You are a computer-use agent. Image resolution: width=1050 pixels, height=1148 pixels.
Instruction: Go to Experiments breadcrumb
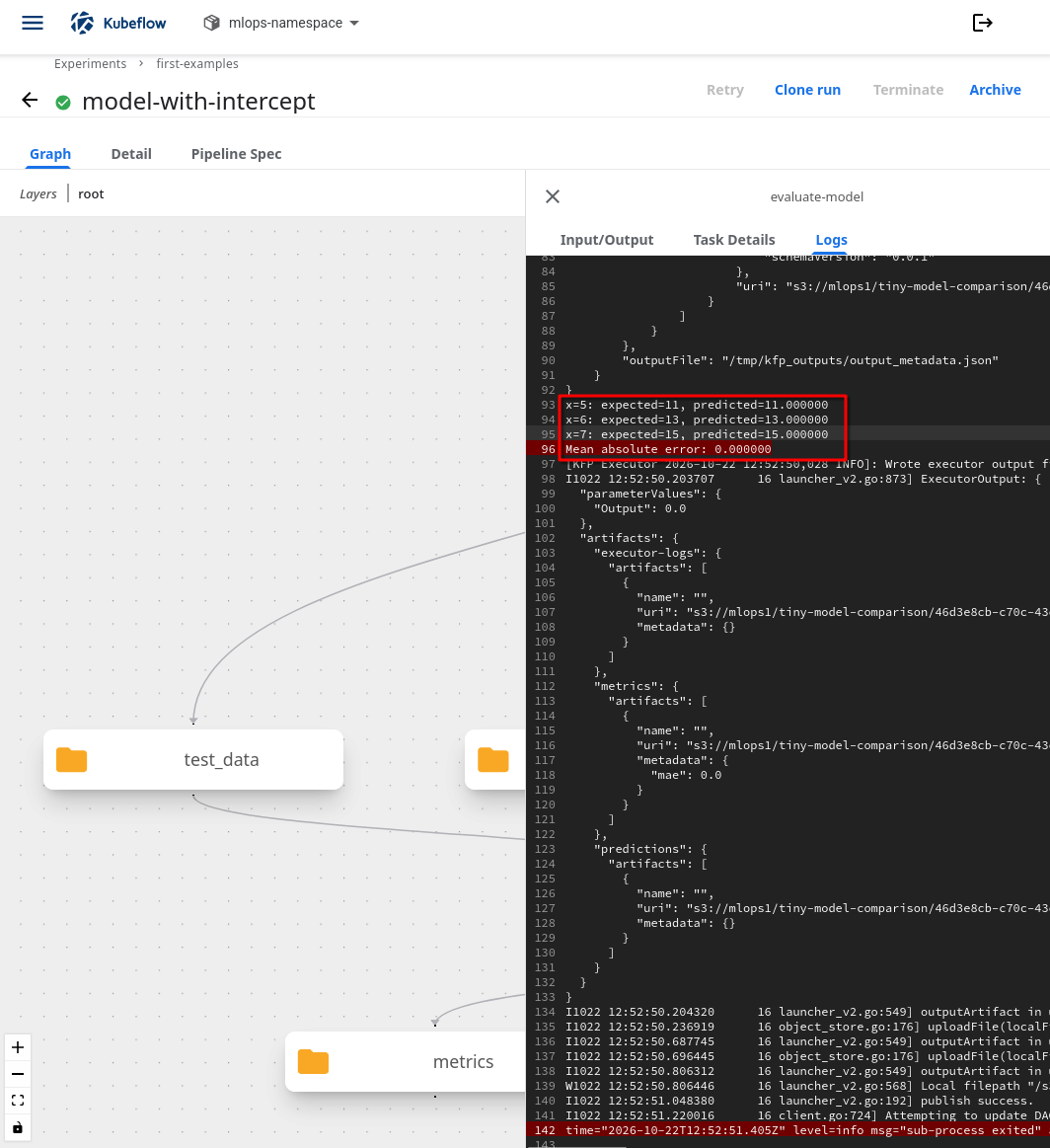[90, 64]
